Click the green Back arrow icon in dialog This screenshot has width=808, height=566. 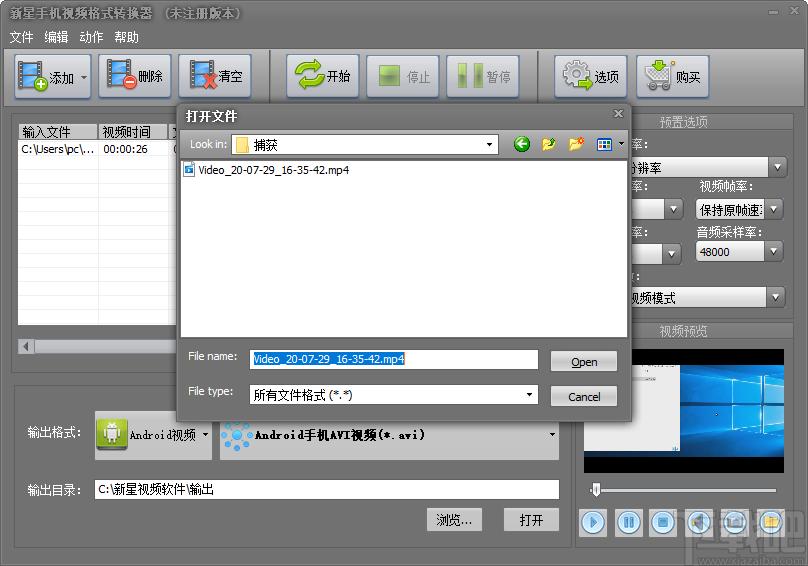pyautogui.click(x=521, y=144)
